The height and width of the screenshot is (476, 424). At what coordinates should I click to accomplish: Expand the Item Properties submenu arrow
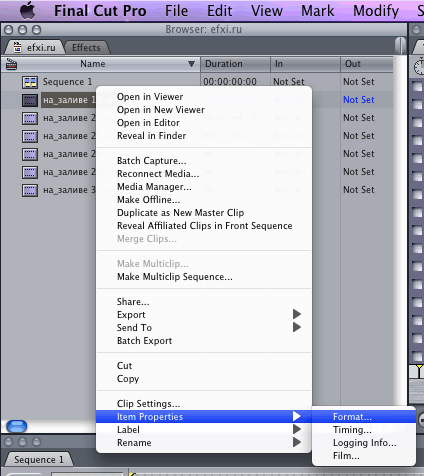(297, 416)
